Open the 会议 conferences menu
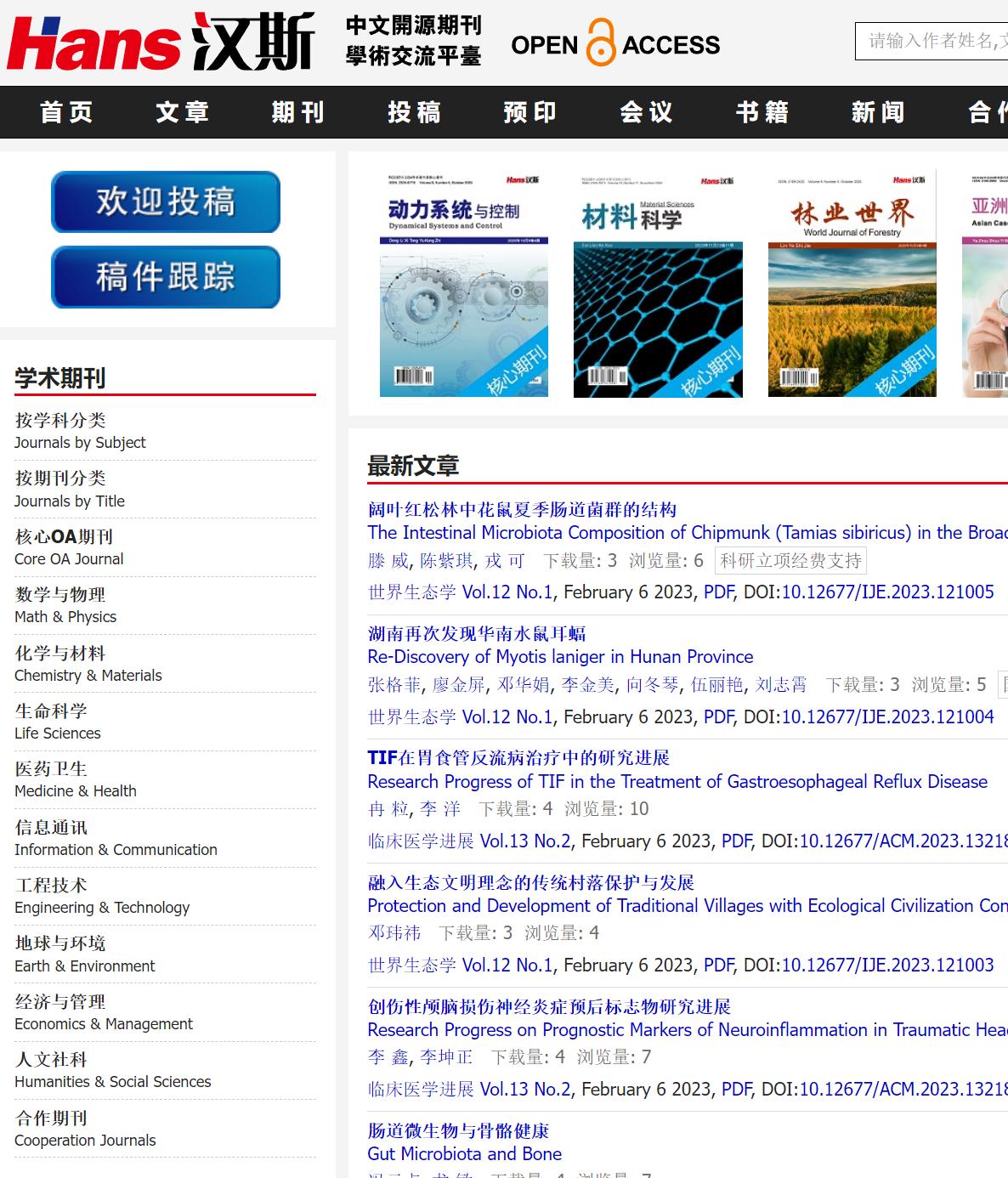This screenshot has height=1178, width=1008. click(644, 111)
